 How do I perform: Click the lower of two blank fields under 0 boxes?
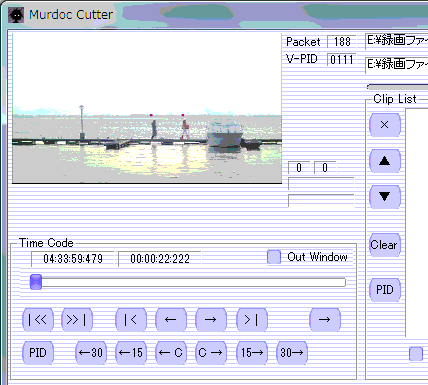(x=321, y=200)
